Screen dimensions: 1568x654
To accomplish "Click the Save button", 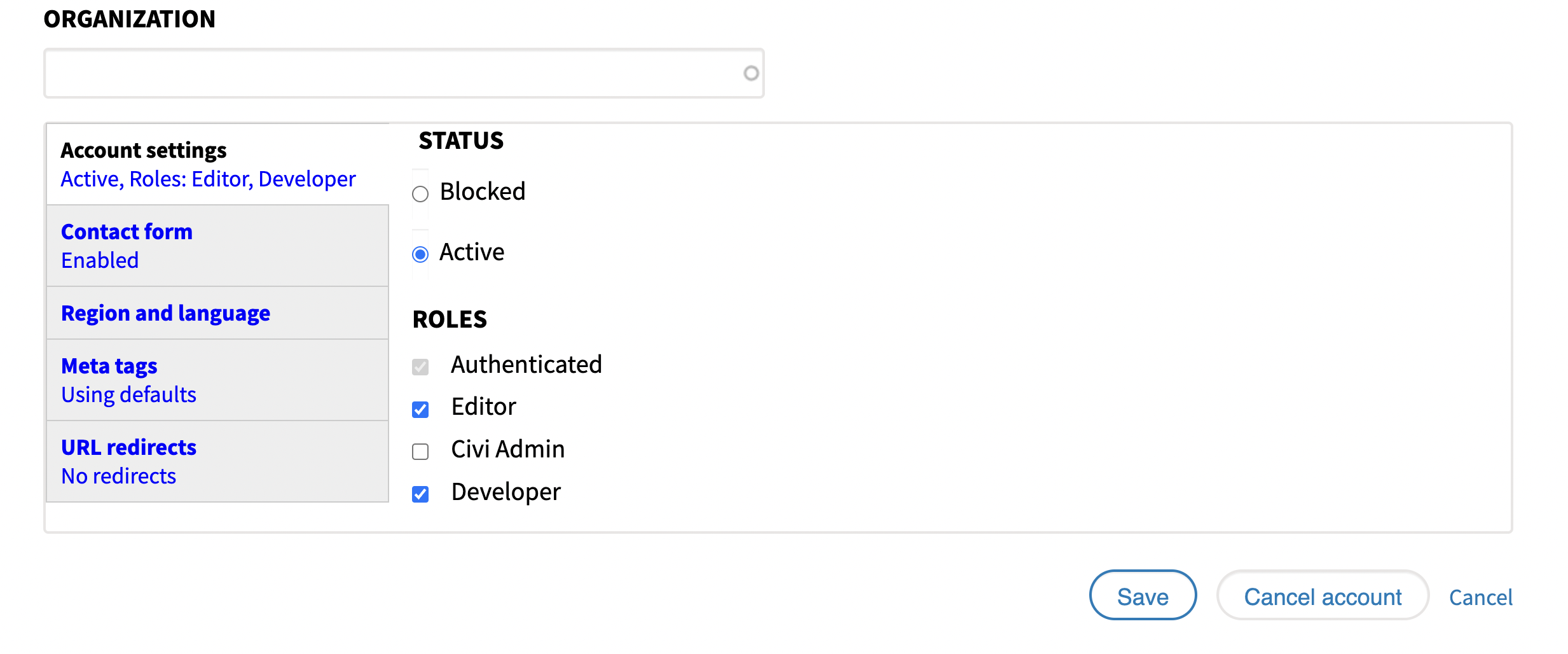I will (1142, 596).
